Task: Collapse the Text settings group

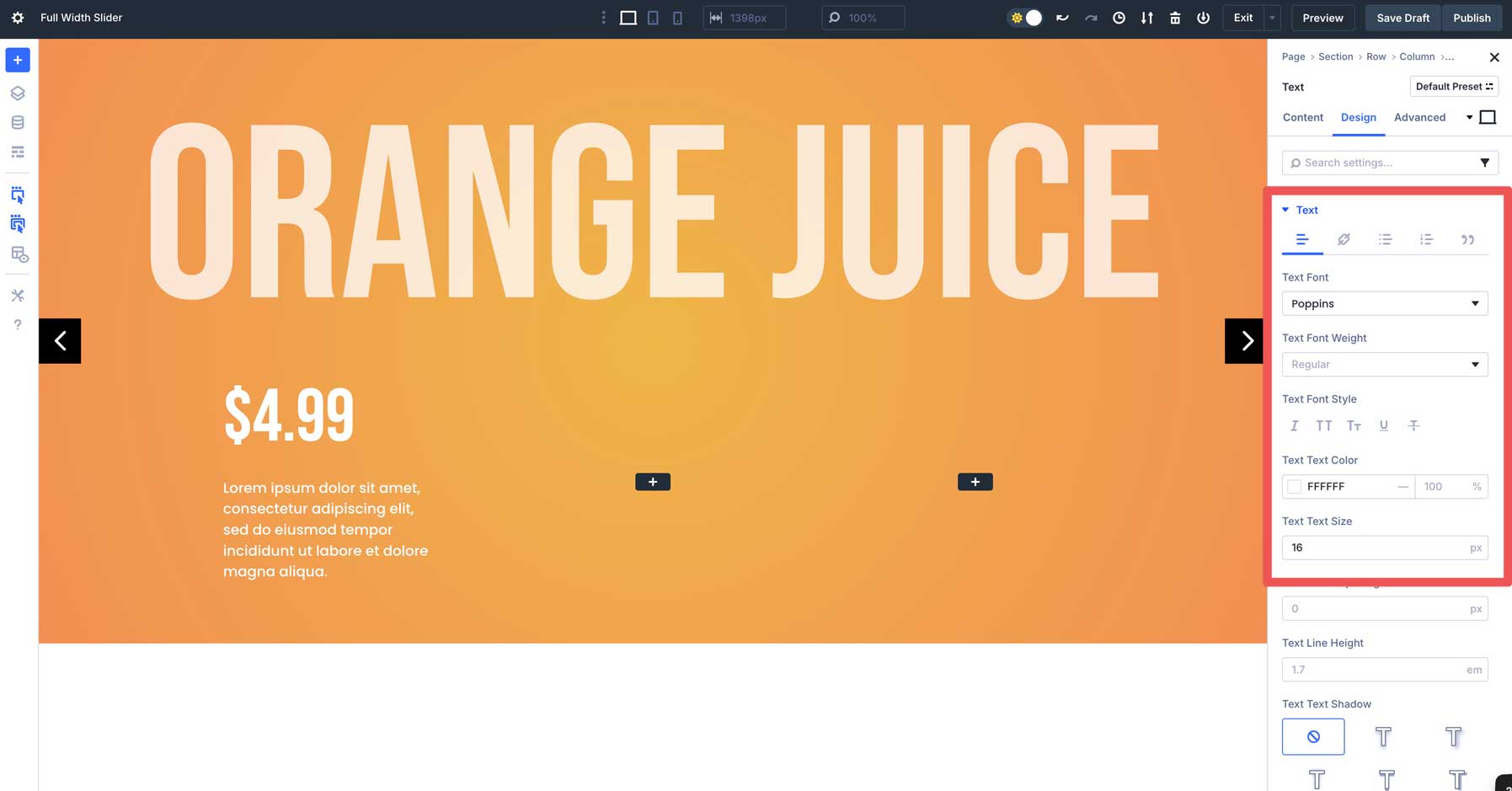Action: (1286, 210)
